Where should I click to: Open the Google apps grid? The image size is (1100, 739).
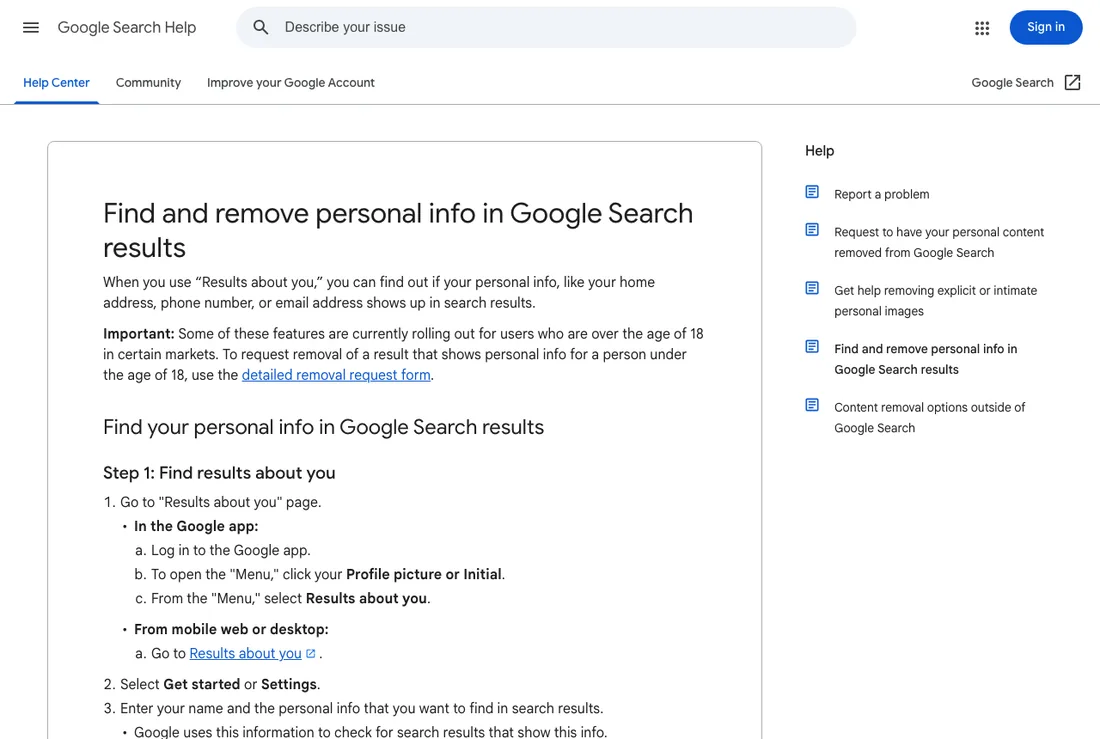[x=982, y=27]
